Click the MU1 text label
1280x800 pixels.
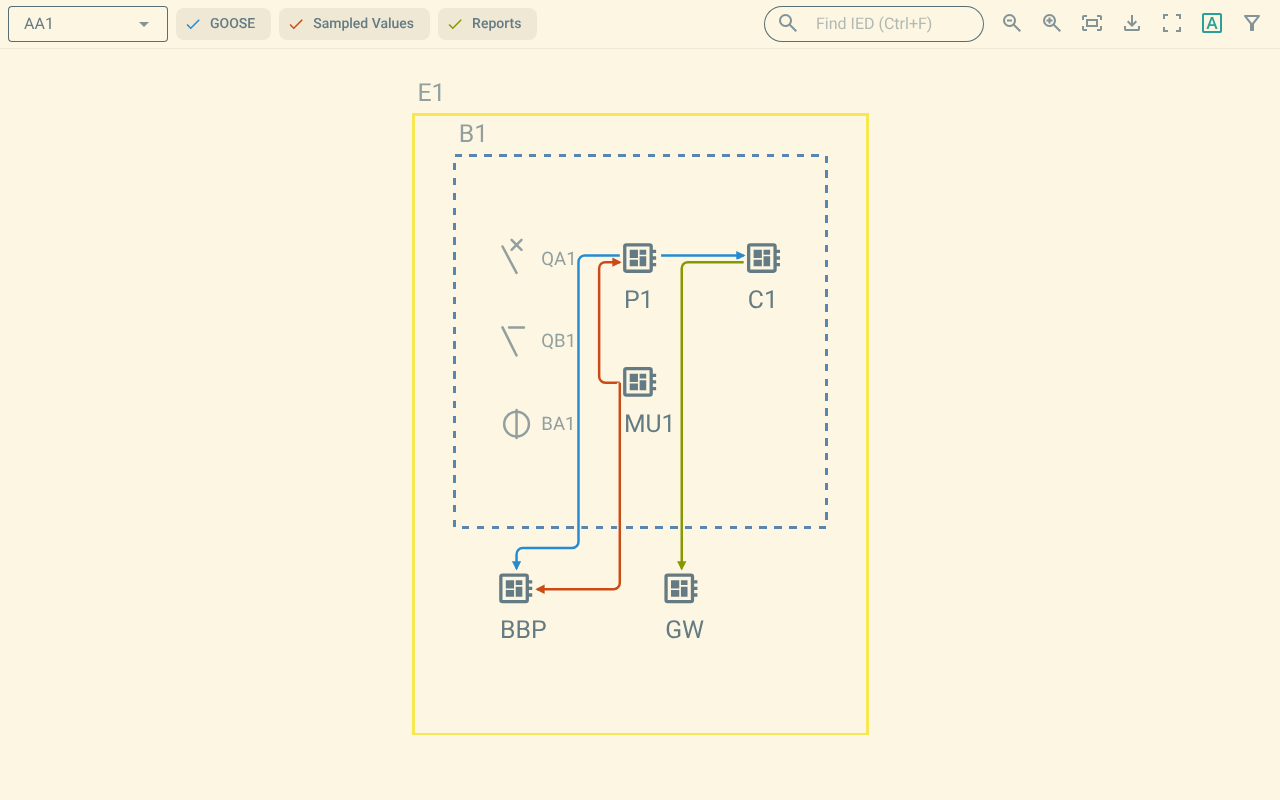pos(649,424)
